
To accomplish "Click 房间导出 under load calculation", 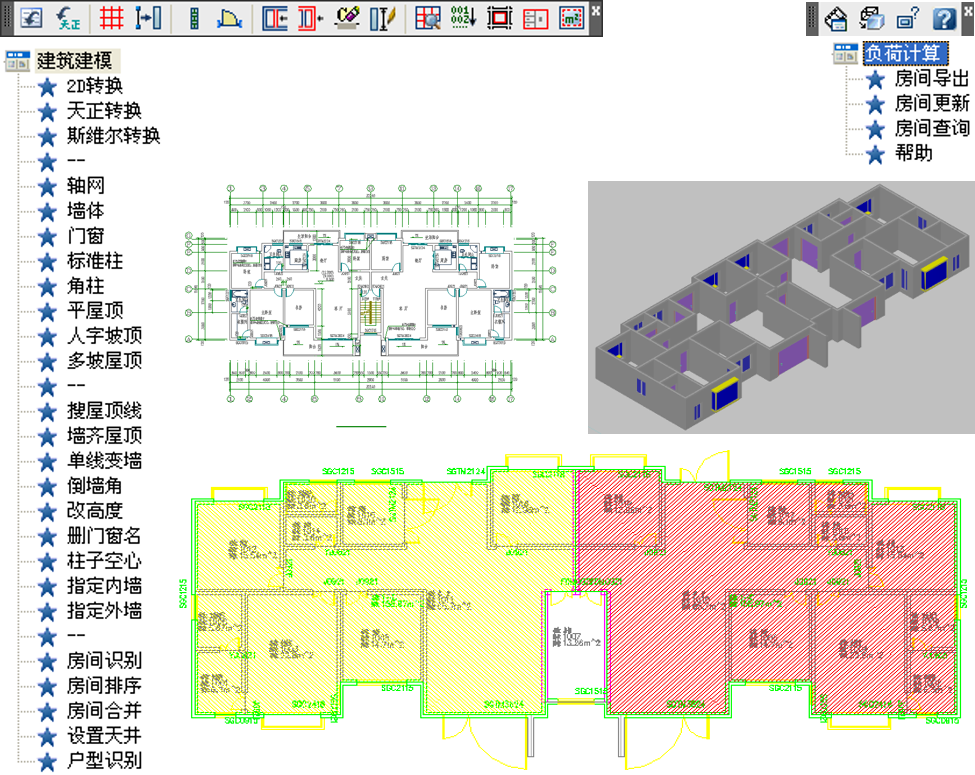I will tap(931, 79).
